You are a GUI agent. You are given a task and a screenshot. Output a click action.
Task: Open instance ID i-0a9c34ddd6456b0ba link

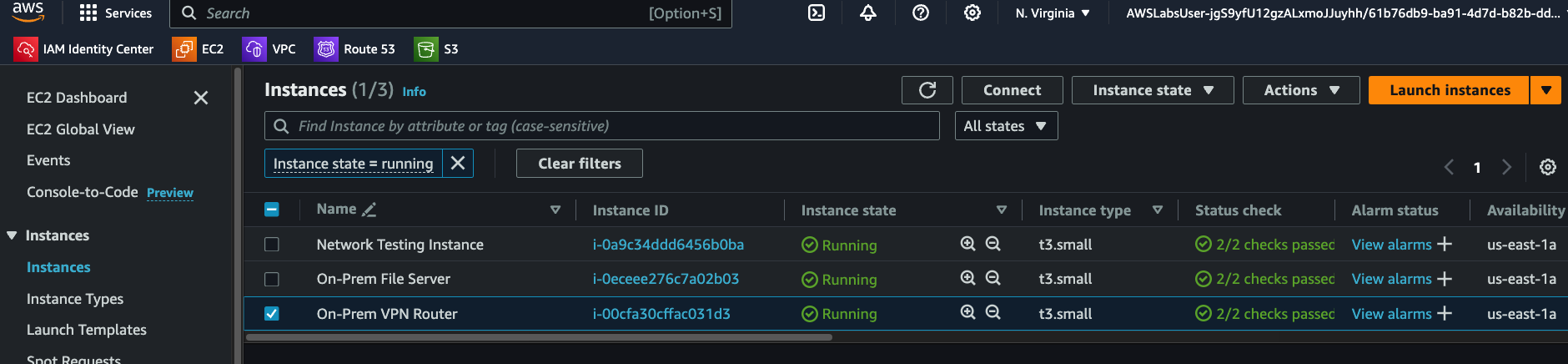(x=668, y=245)
